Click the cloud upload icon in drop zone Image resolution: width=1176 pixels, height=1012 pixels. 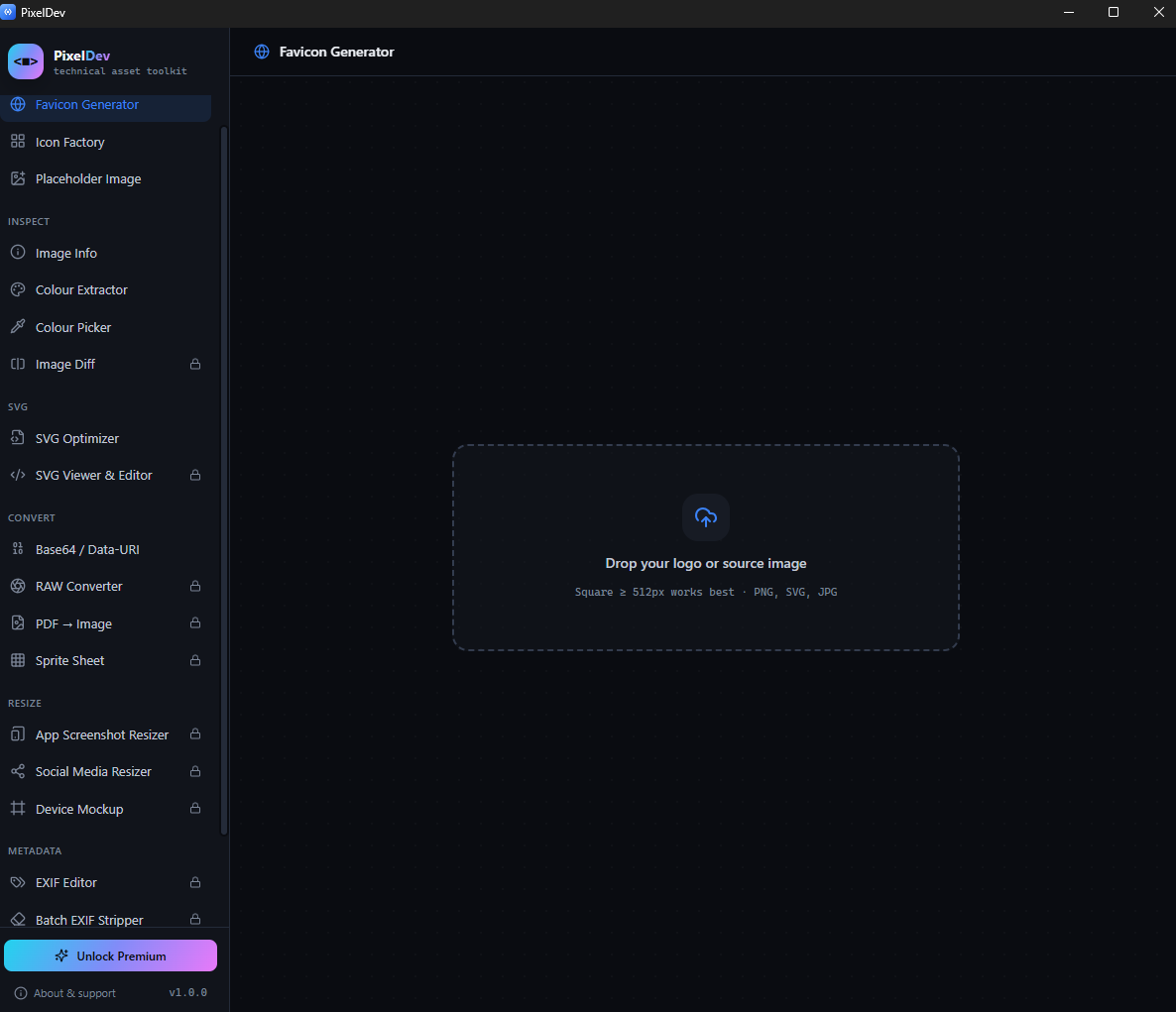[706, 517]
